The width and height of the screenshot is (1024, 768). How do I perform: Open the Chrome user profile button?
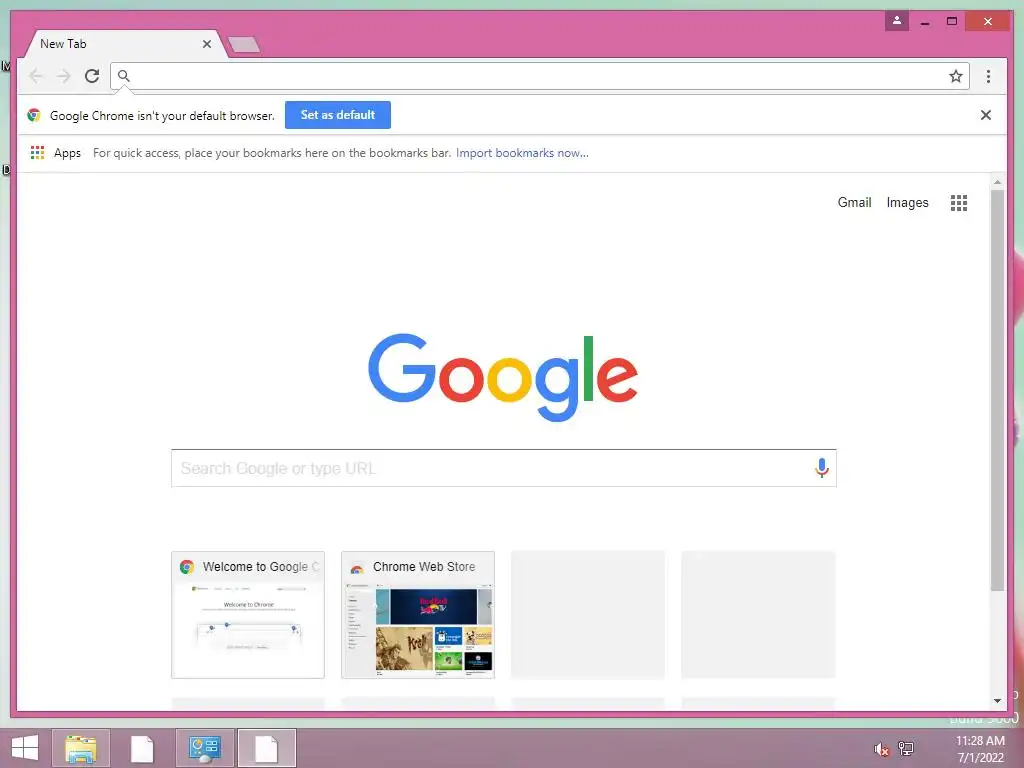pos(897,20)
